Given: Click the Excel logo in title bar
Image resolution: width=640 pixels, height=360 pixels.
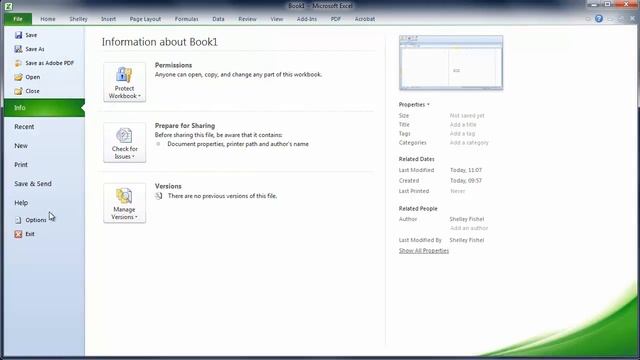Looking at the screenshot, I should pos(8,6).
